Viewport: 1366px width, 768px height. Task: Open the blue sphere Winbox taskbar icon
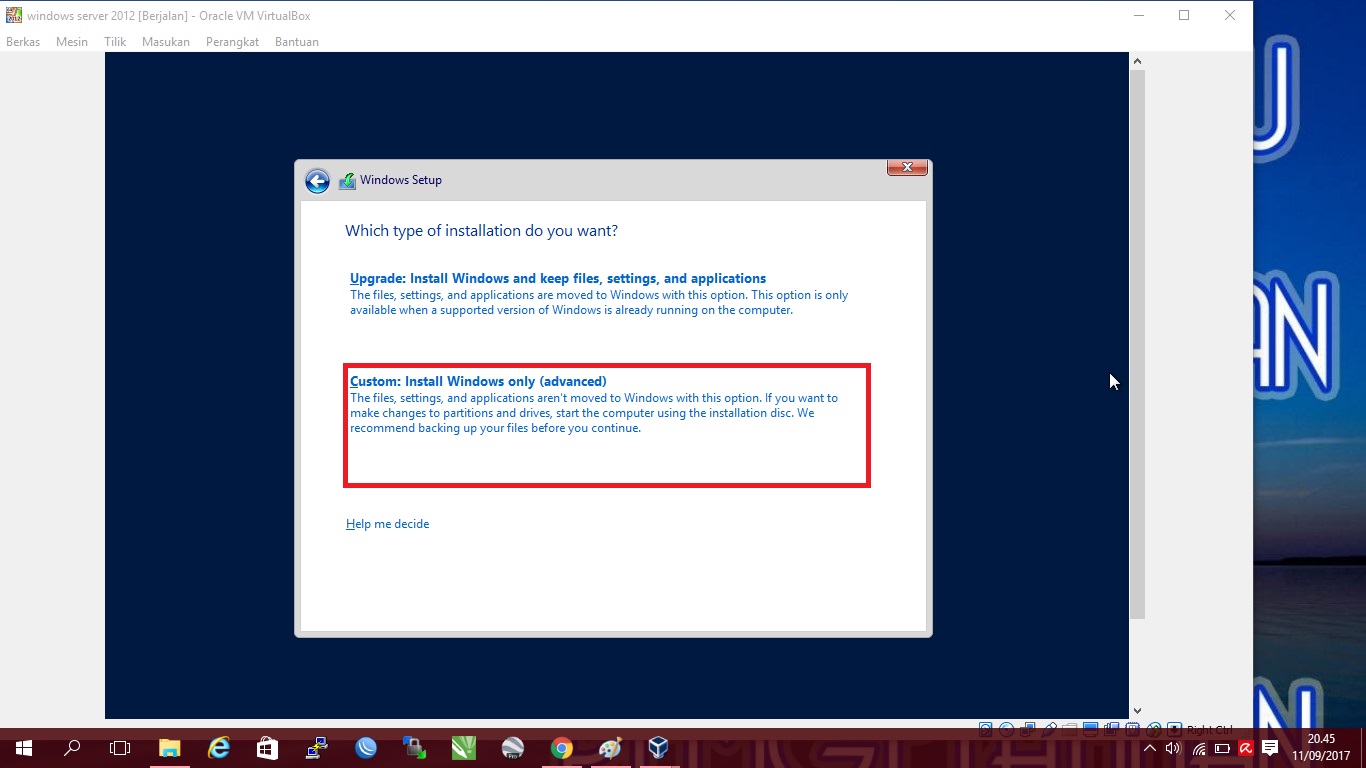pyautogui.click(x=366, y=748)
